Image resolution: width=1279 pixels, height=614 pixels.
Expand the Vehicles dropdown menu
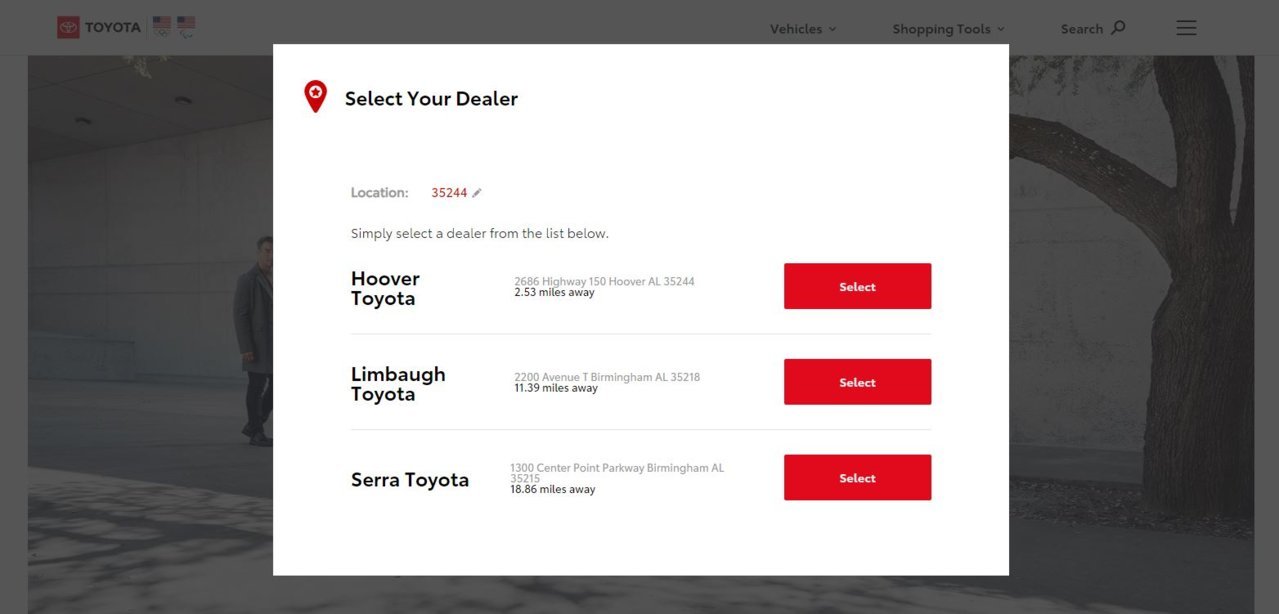(x=803, y=29)
